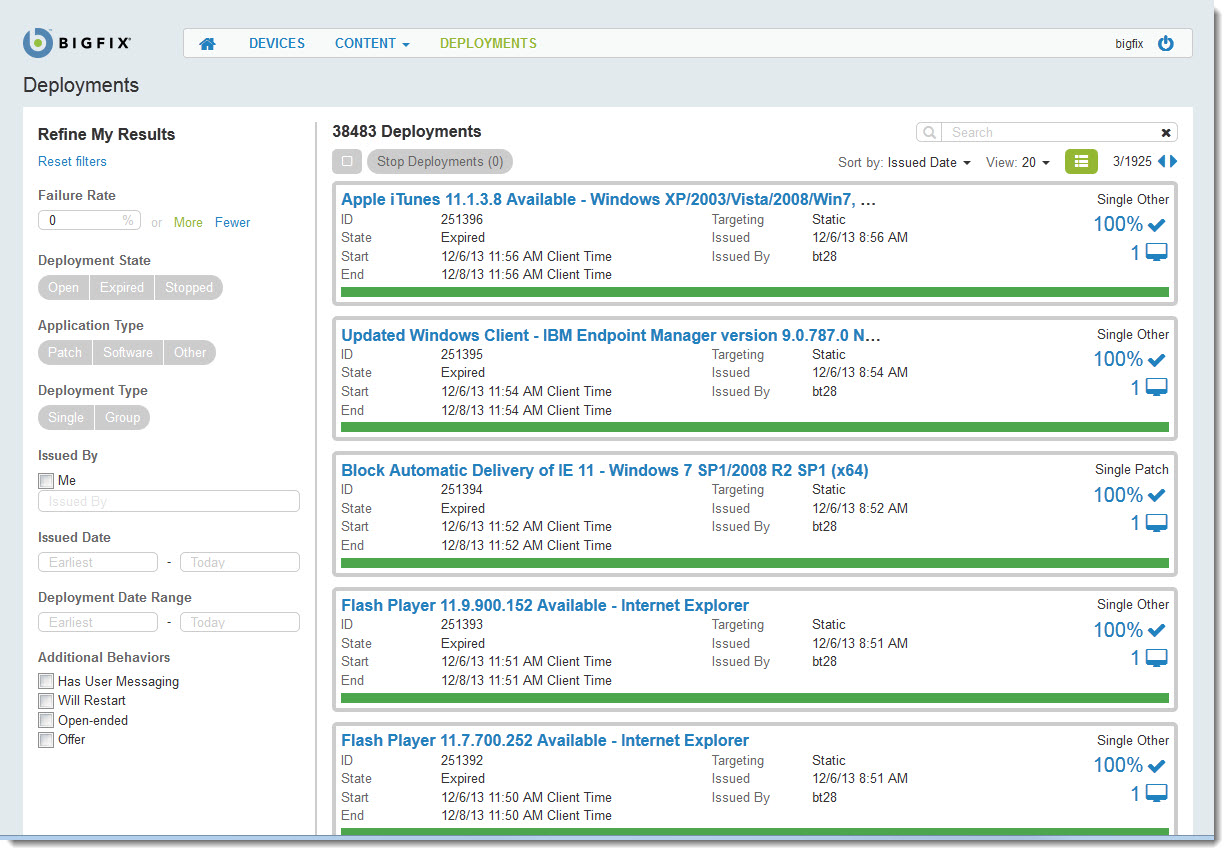The image size is (1229, 855).
Task: Open Updated Windows Client deployment link
Action: (611, 335)
